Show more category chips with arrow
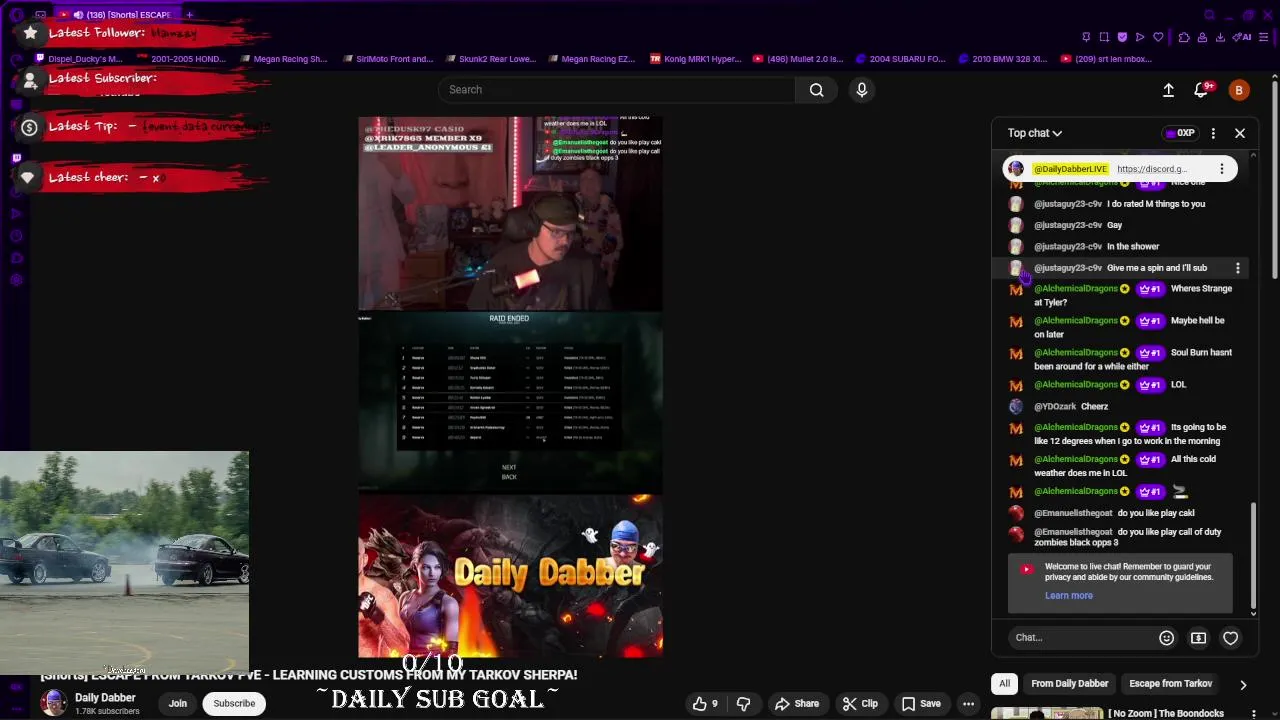This screenshot has width=1280, height=720. pyautogui.click(x=1243, y=685)
